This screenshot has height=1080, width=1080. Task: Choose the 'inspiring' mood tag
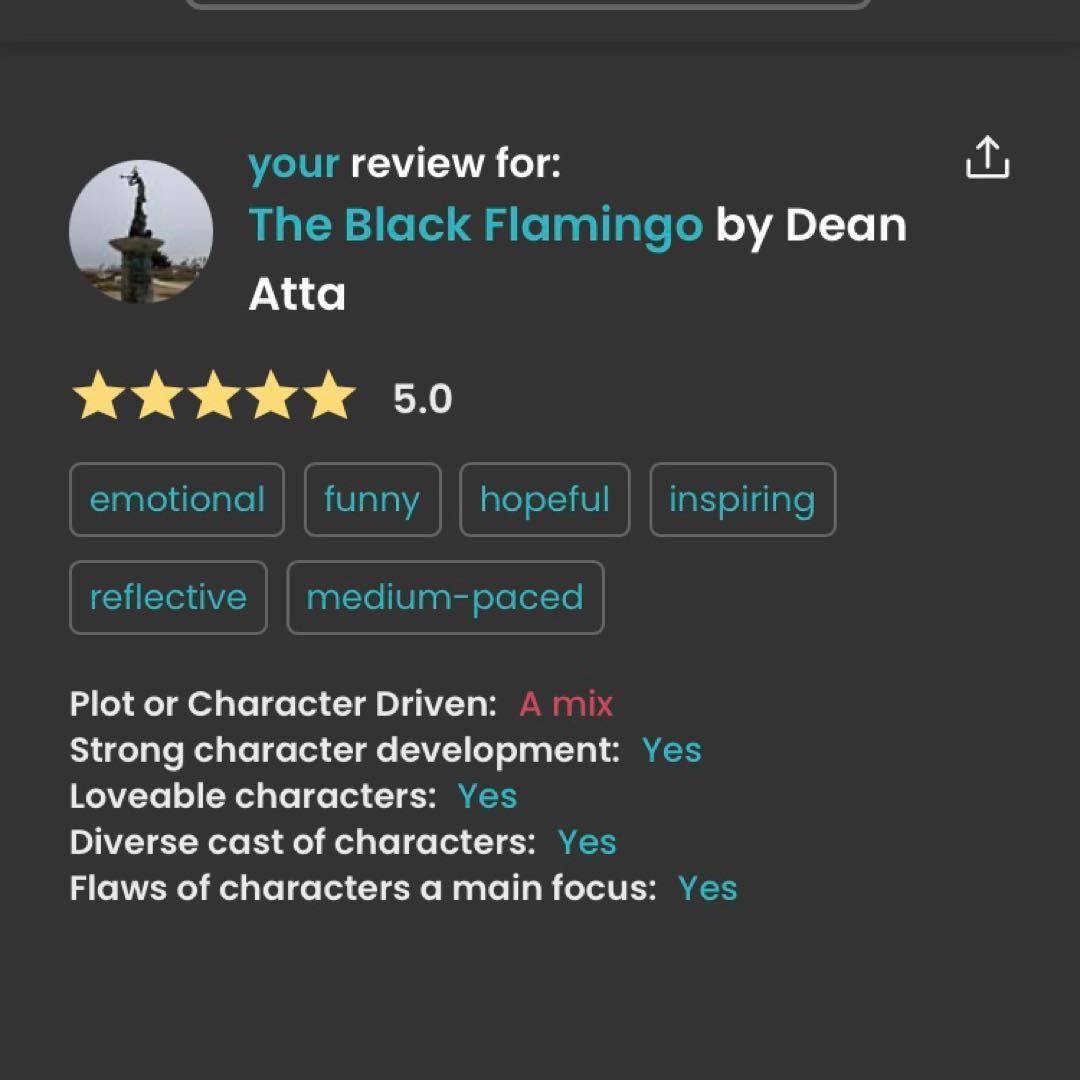coord(742,499)
